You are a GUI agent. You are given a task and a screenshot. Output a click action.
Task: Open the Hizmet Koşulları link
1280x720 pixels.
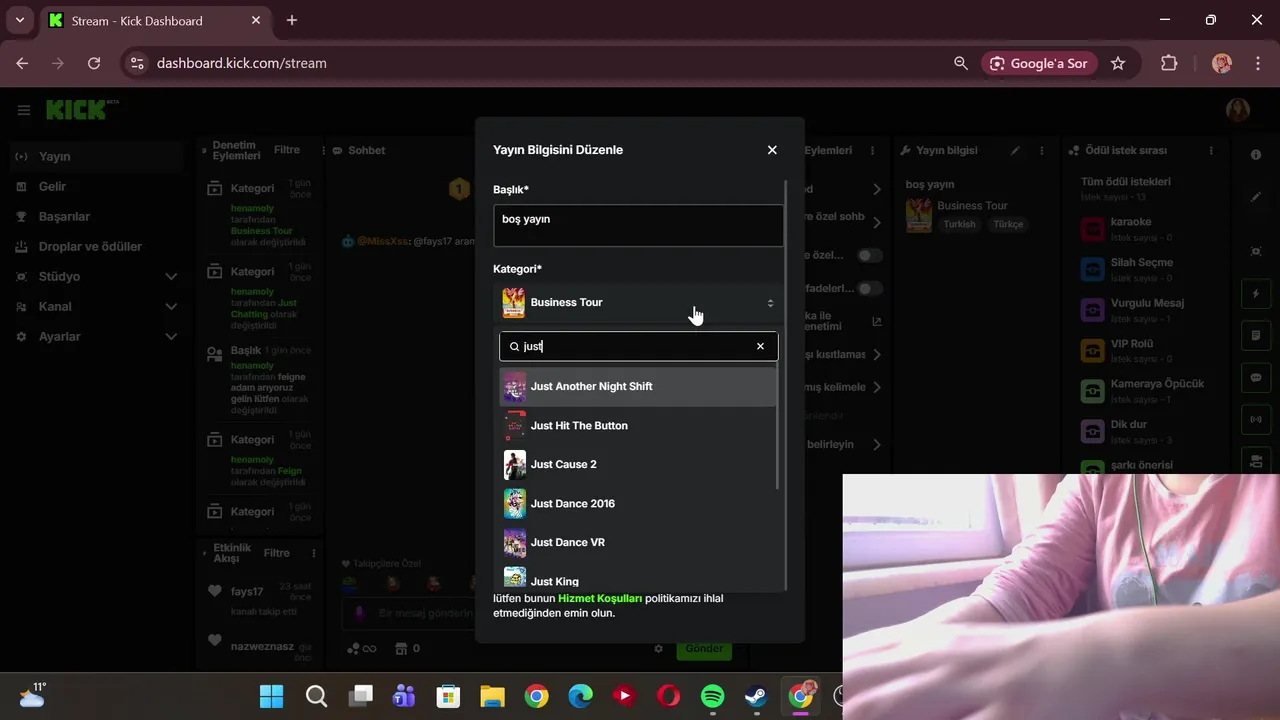click(x=600, y=598)
